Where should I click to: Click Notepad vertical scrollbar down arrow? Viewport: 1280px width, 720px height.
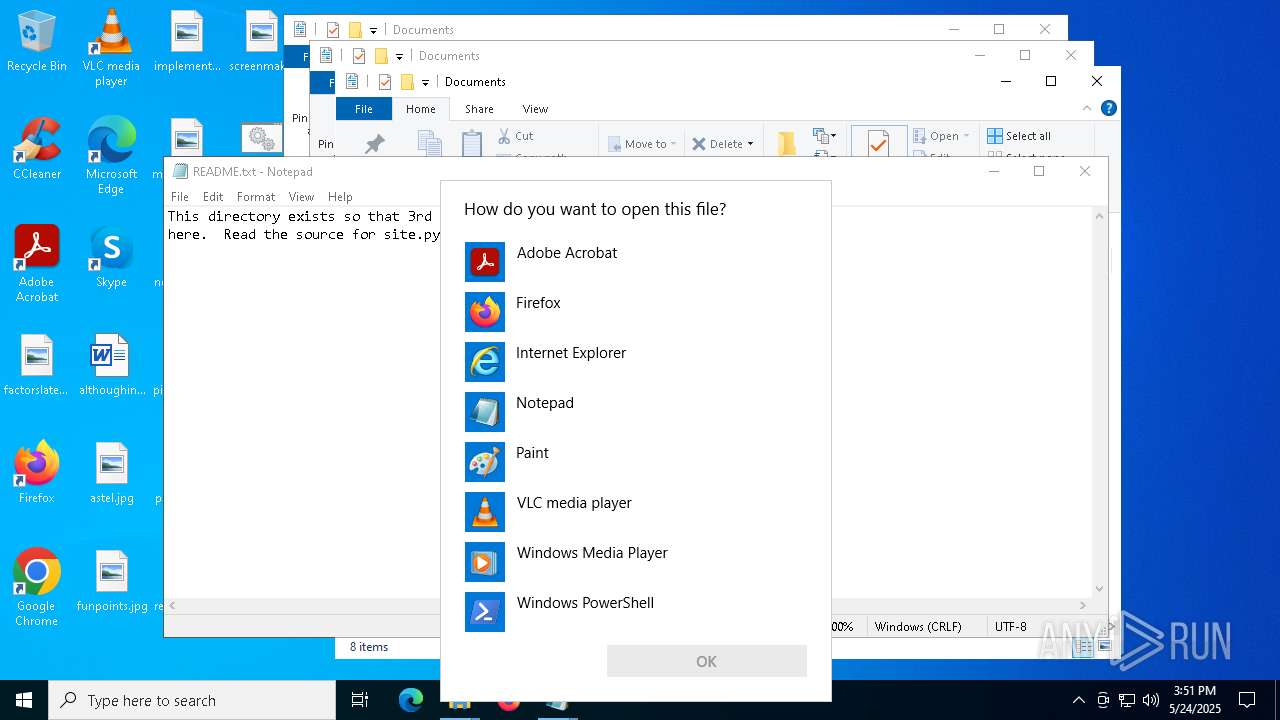1099,589
